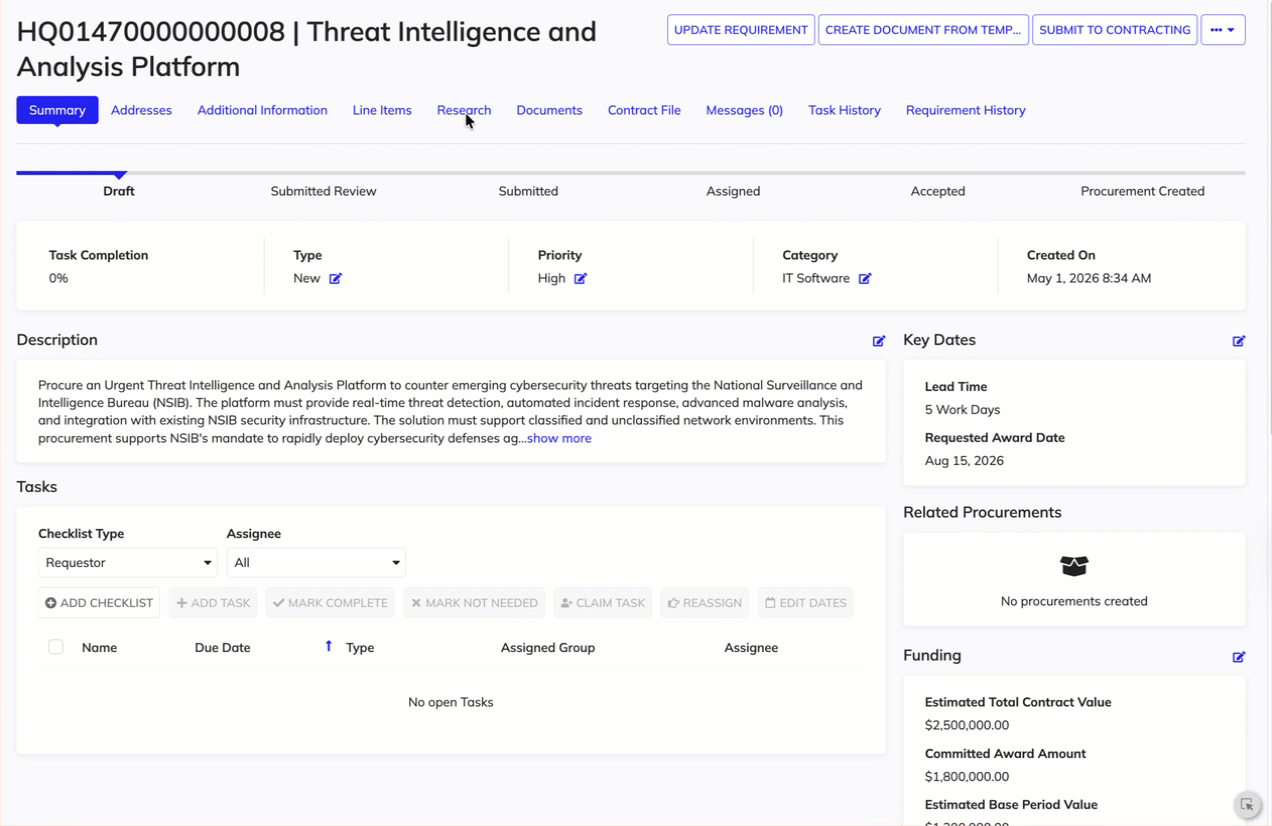The width and height of the screenshot is (1272, 826).
Task: Open the Additional Information tab
Action: (262, 110)
